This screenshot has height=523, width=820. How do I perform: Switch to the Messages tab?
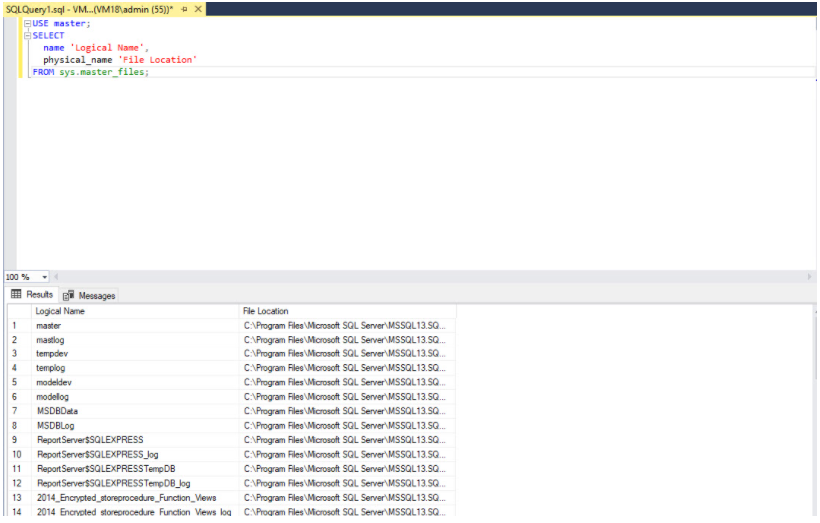tap(89, 295)
